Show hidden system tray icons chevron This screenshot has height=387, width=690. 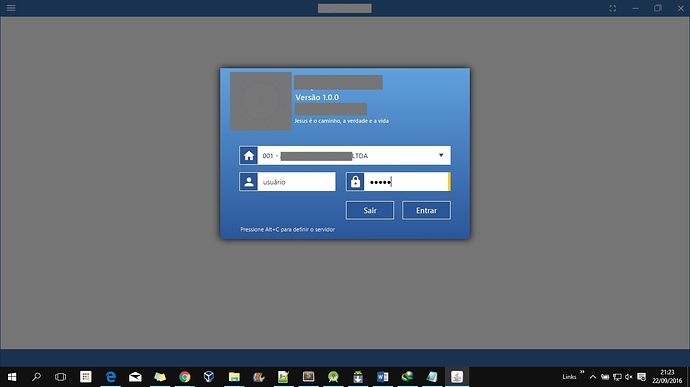(x=593, y=377)
